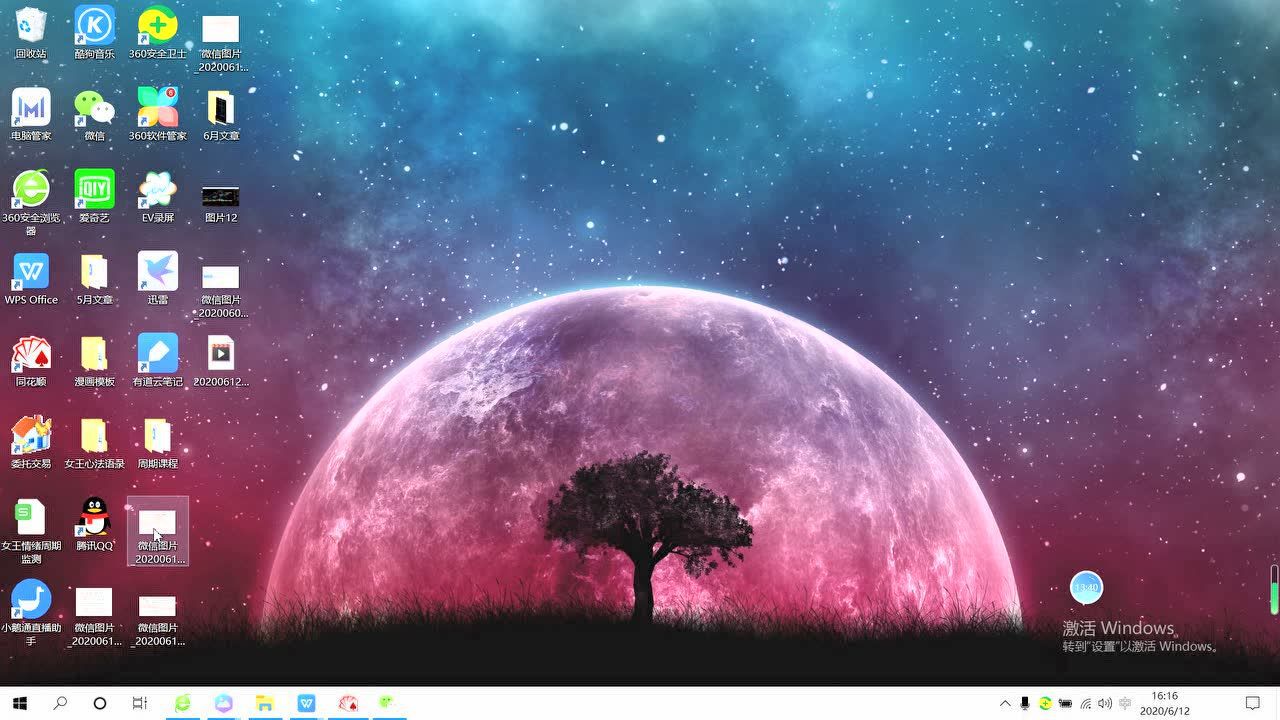Open the notification action center
The image size is (1280, 720).
tap(1252, 703)
